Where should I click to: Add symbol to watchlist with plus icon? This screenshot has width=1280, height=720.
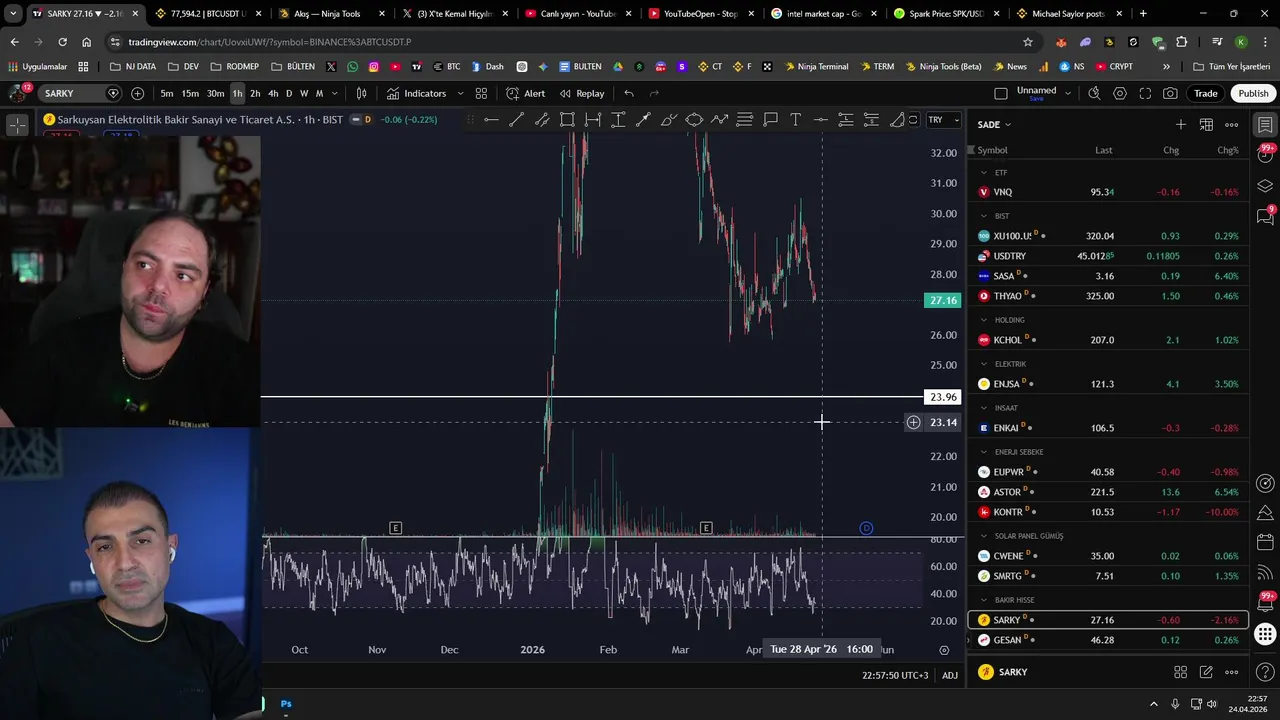point(1181,125)
